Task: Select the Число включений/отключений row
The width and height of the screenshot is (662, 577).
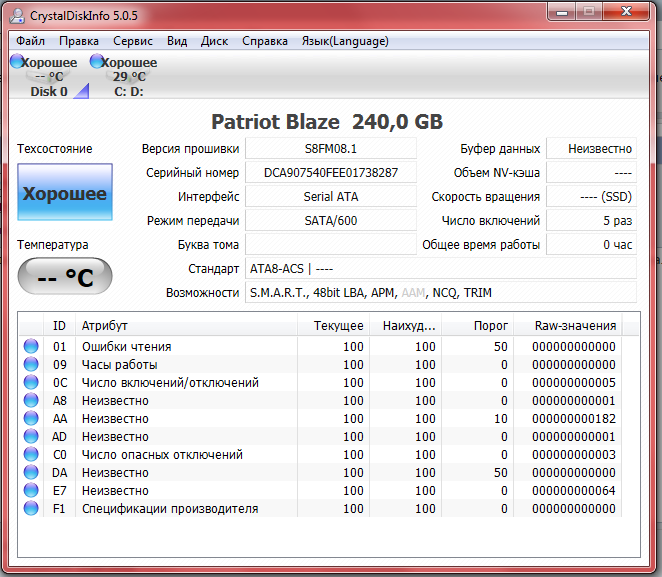Action: 320,382
